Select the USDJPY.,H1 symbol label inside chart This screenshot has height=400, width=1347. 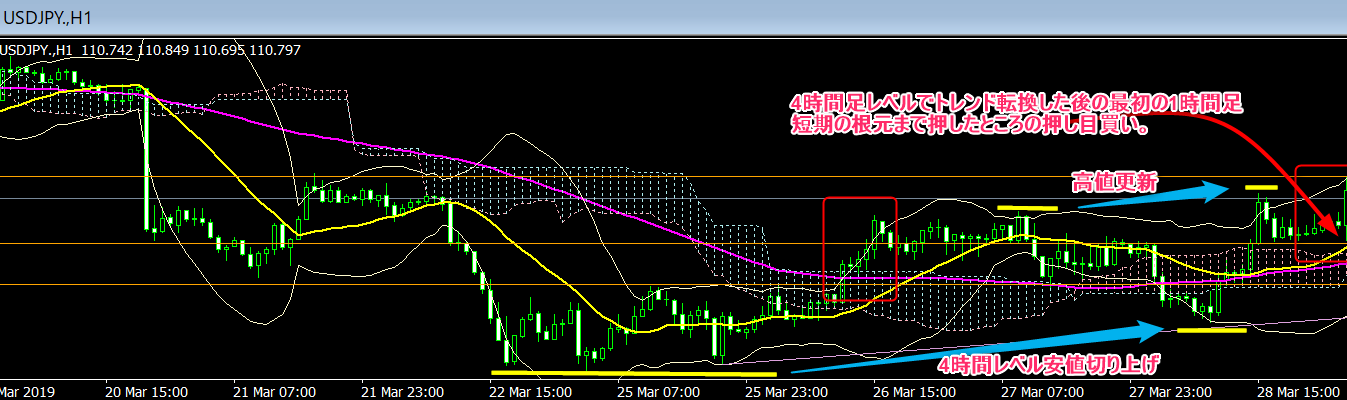36,50
